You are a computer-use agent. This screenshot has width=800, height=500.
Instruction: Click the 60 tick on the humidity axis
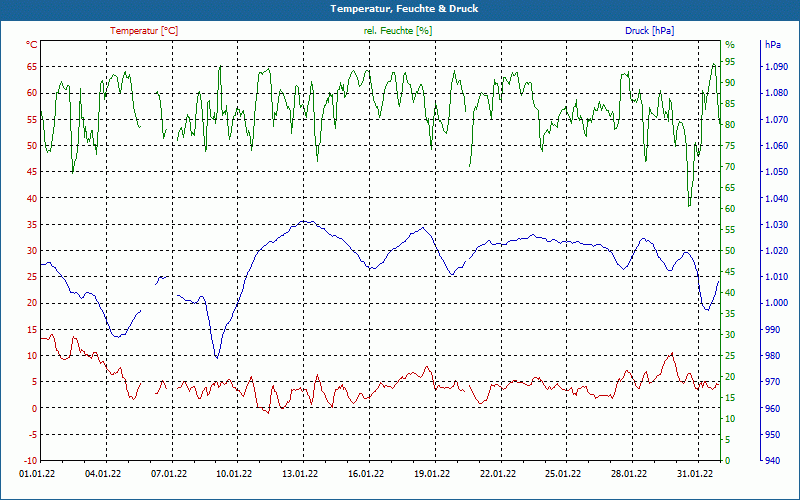pos(730,209)
